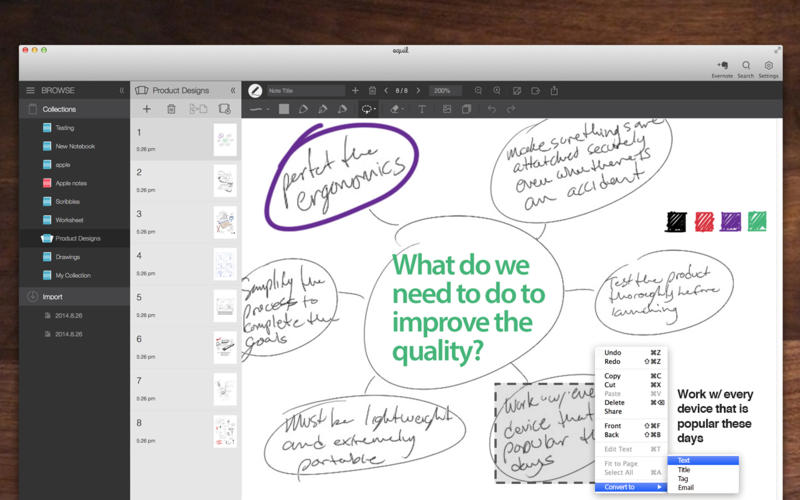Collapse the Product Designs page list
800x500 pixels.
pyautogui.click(x=233, y=90)
